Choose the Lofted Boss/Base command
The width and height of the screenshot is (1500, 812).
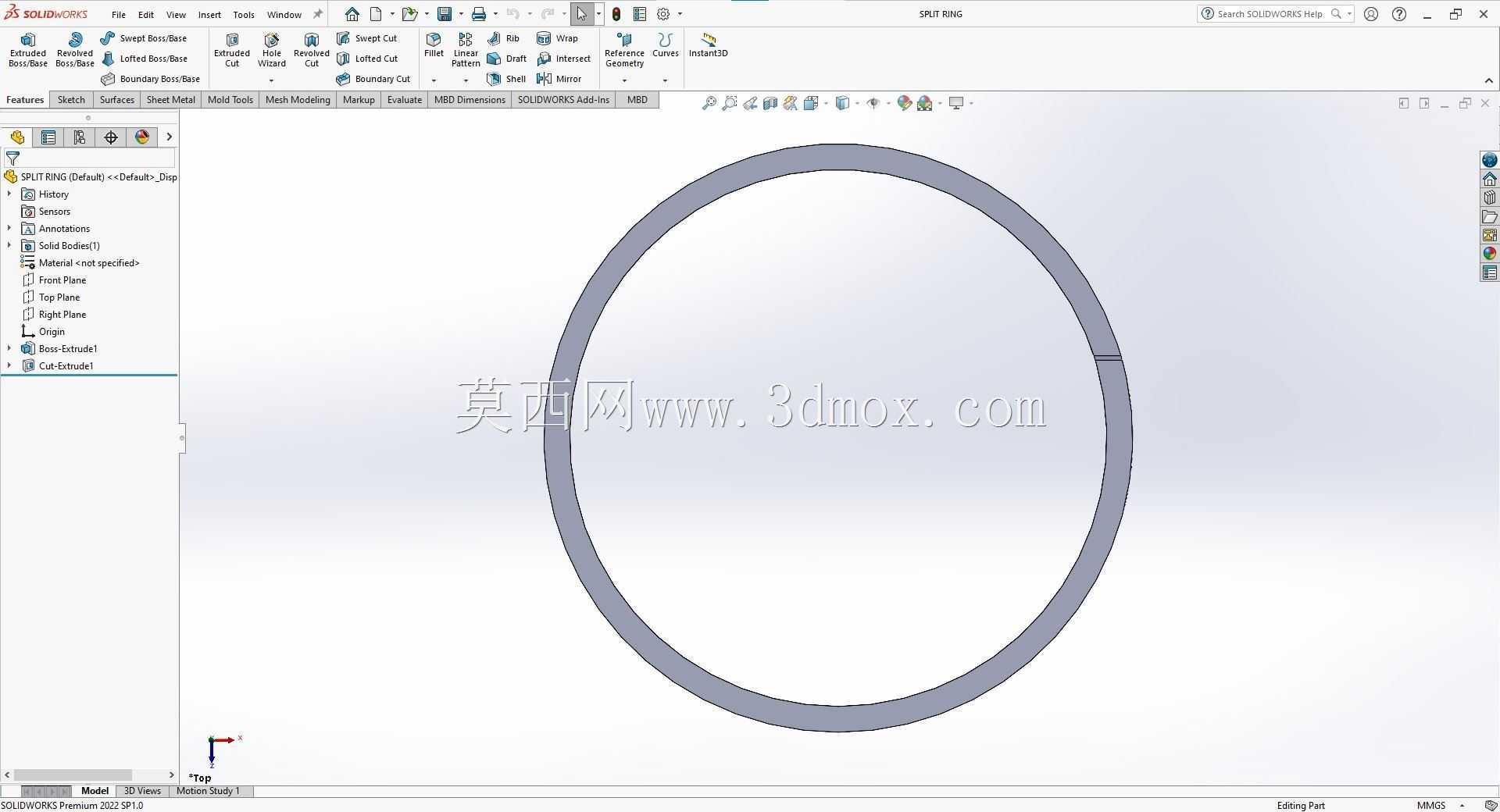[144, 59]
